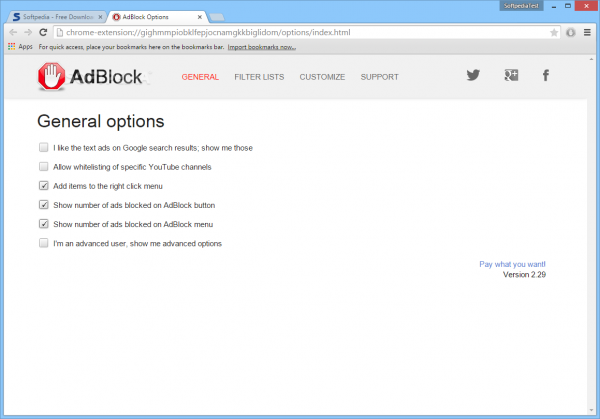Viewport: 600px width, 419px height.
Task: Go back with the back arrow
Action: 13,33
